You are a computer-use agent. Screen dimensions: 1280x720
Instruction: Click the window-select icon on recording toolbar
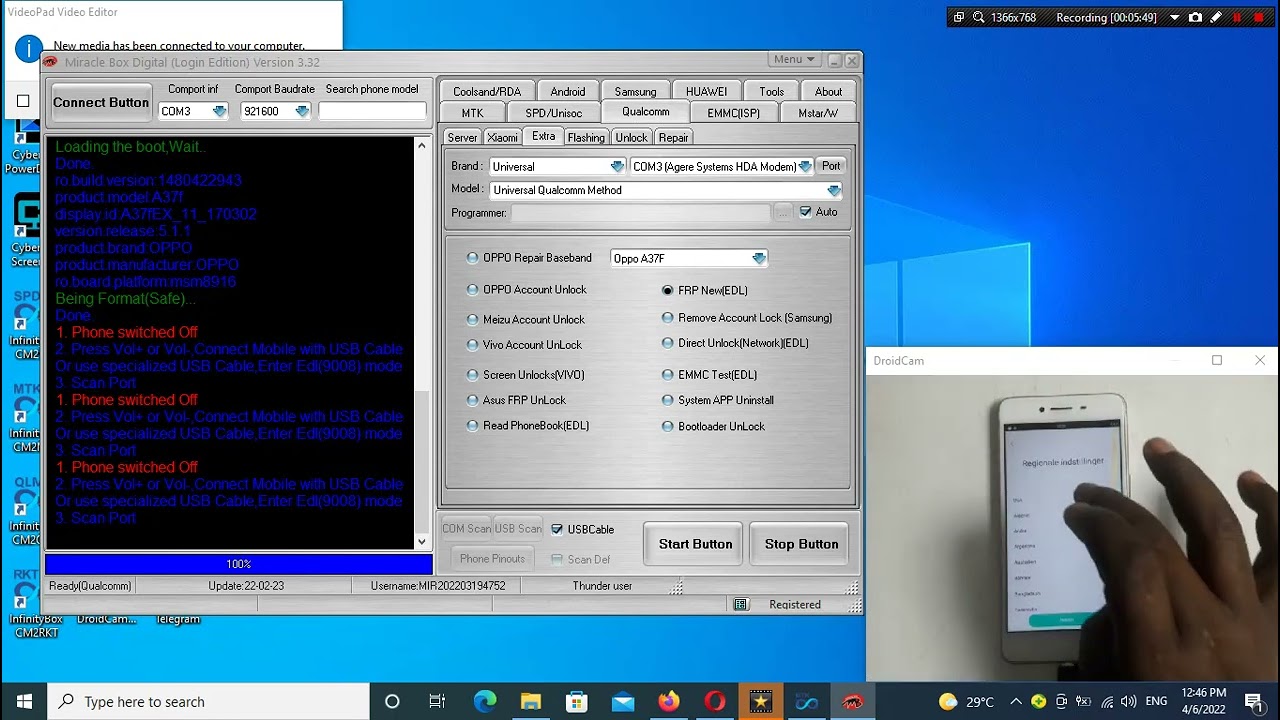pos(958,17)
